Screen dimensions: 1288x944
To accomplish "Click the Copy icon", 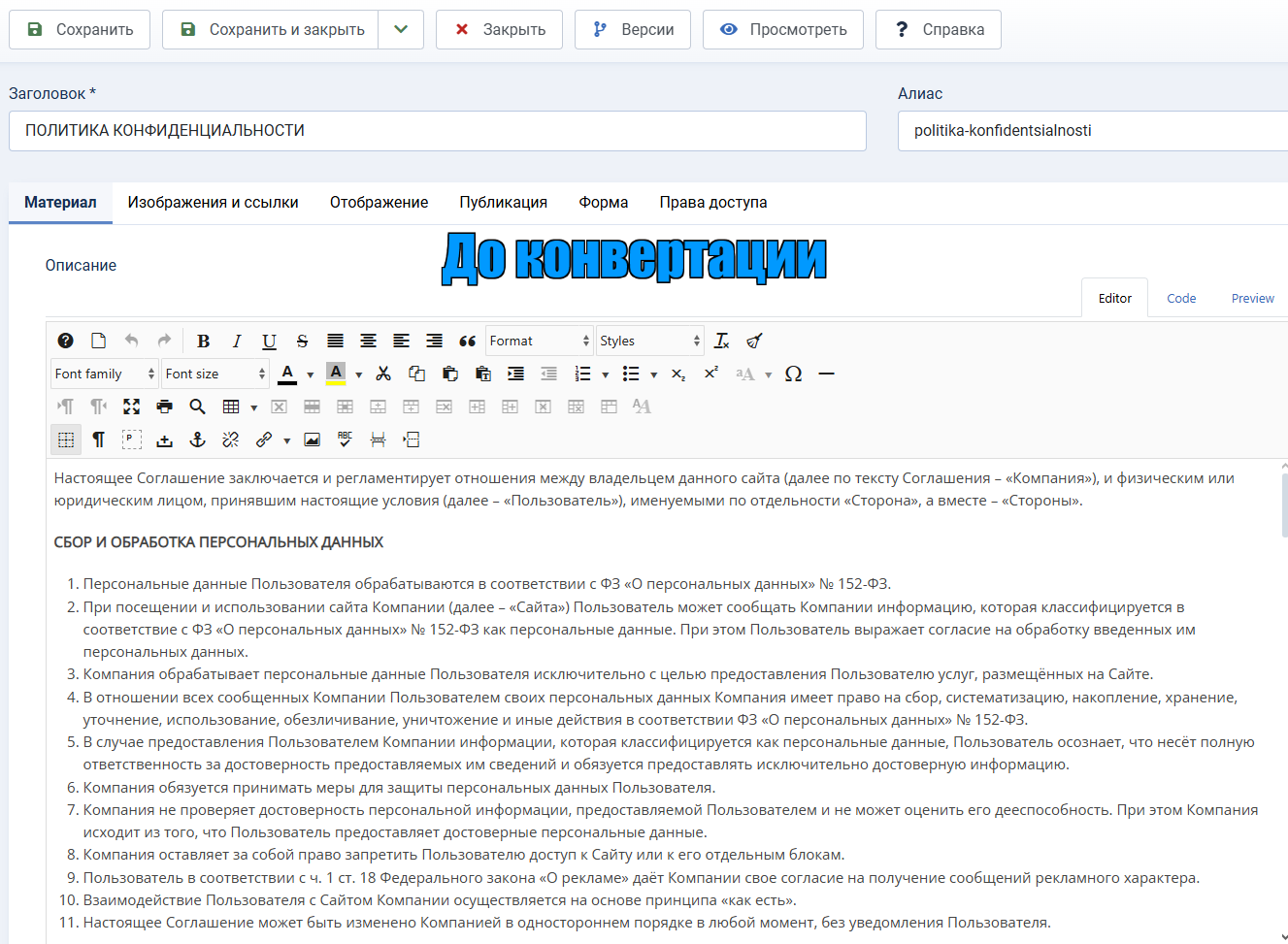I will pos(417,374).
